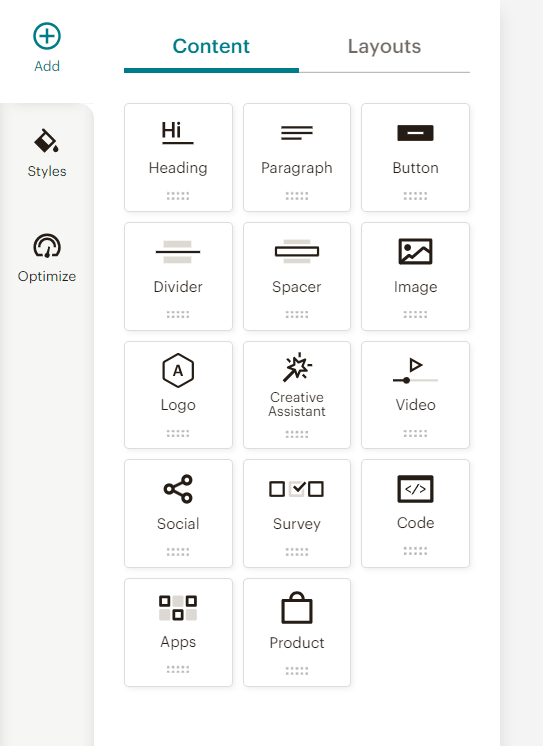Viewport: 543px width, 746px height.
Task: Pick the Code content block
Action: (x=415, y=513)
